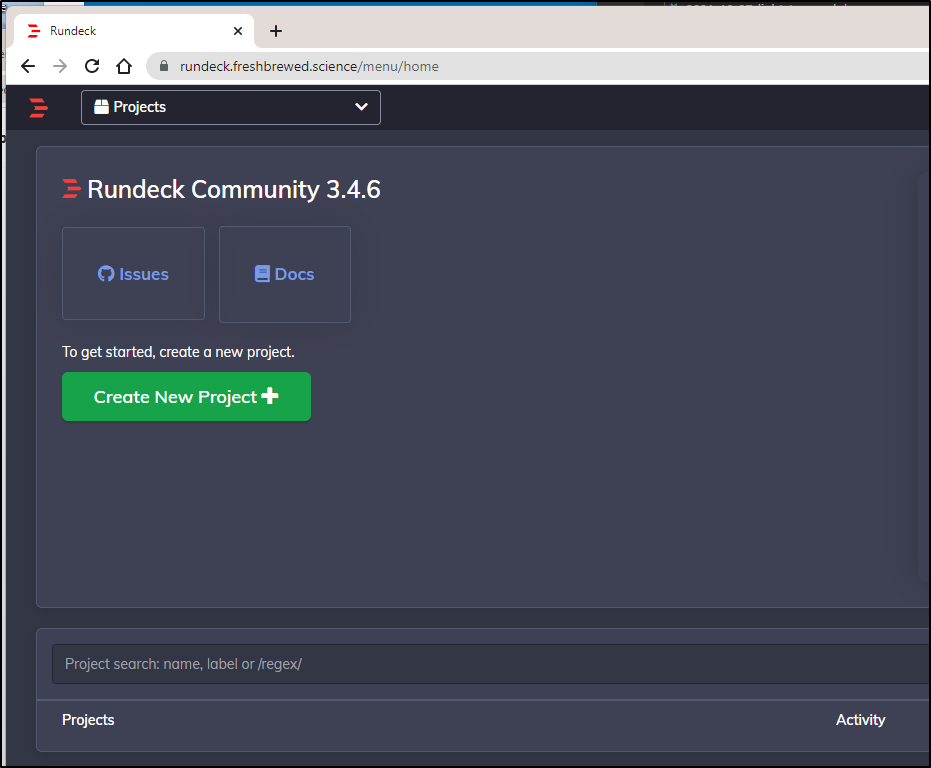Reload the page with the refresh icon

point(92,66)
